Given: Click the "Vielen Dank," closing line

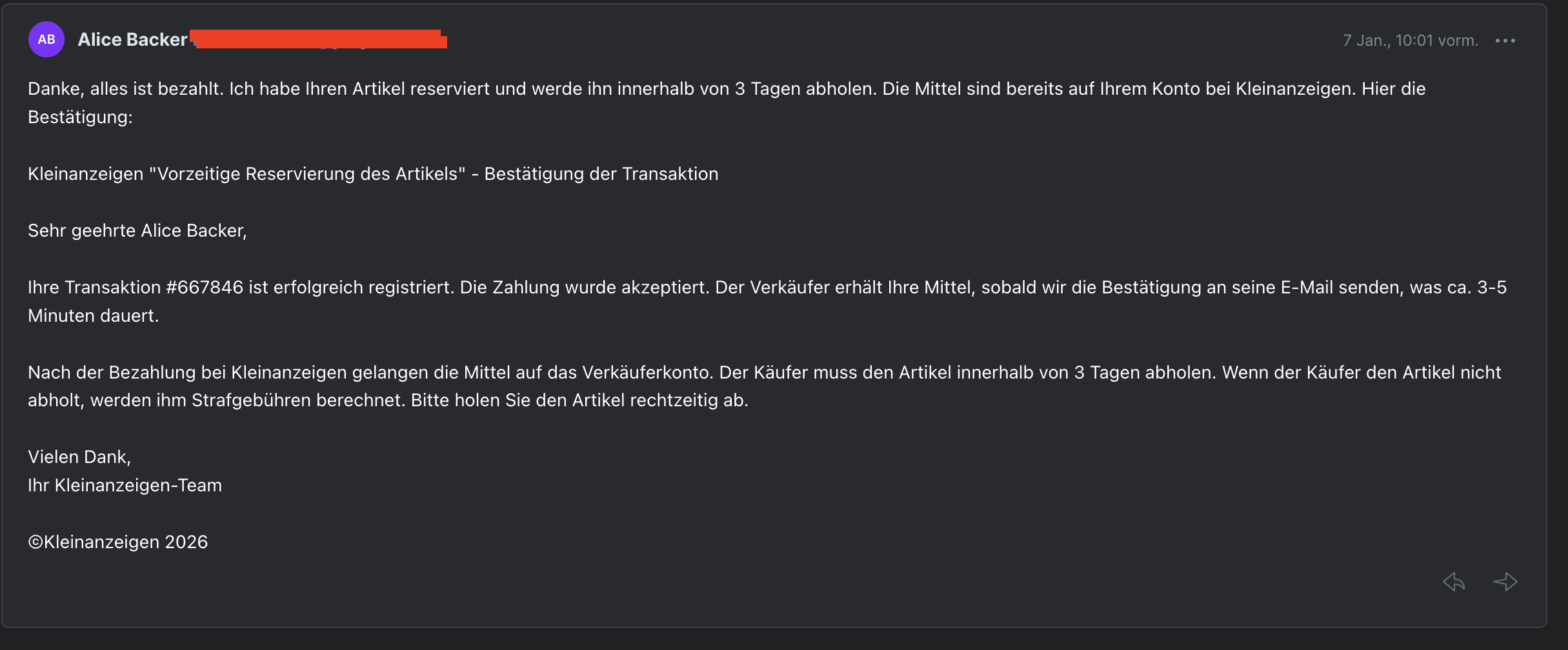Looking at the screenshot, I should (79, 457).
